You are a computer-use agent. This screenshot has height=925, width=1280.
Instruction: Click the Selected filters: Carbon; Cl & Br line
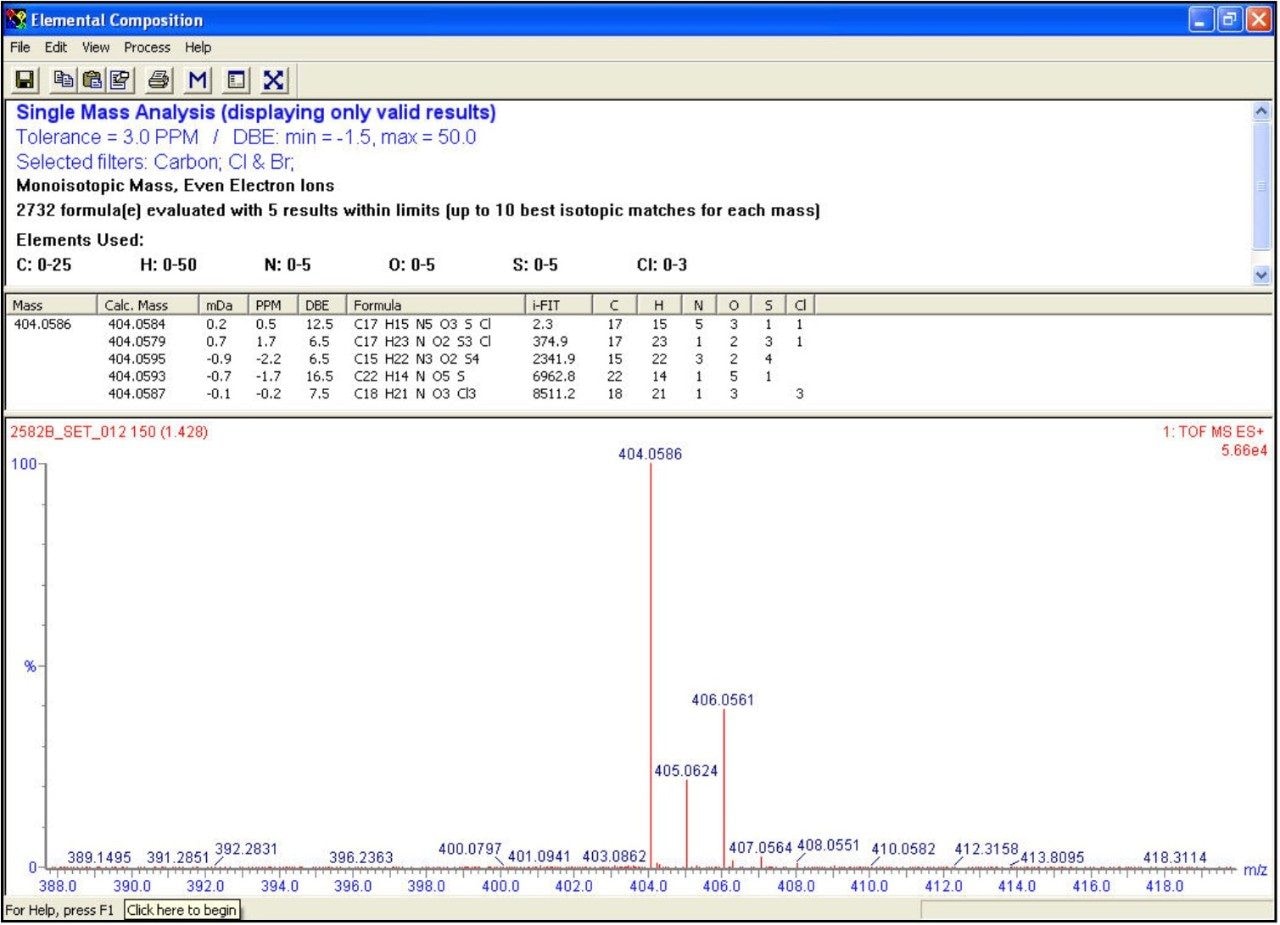click(x=155, y=161)
